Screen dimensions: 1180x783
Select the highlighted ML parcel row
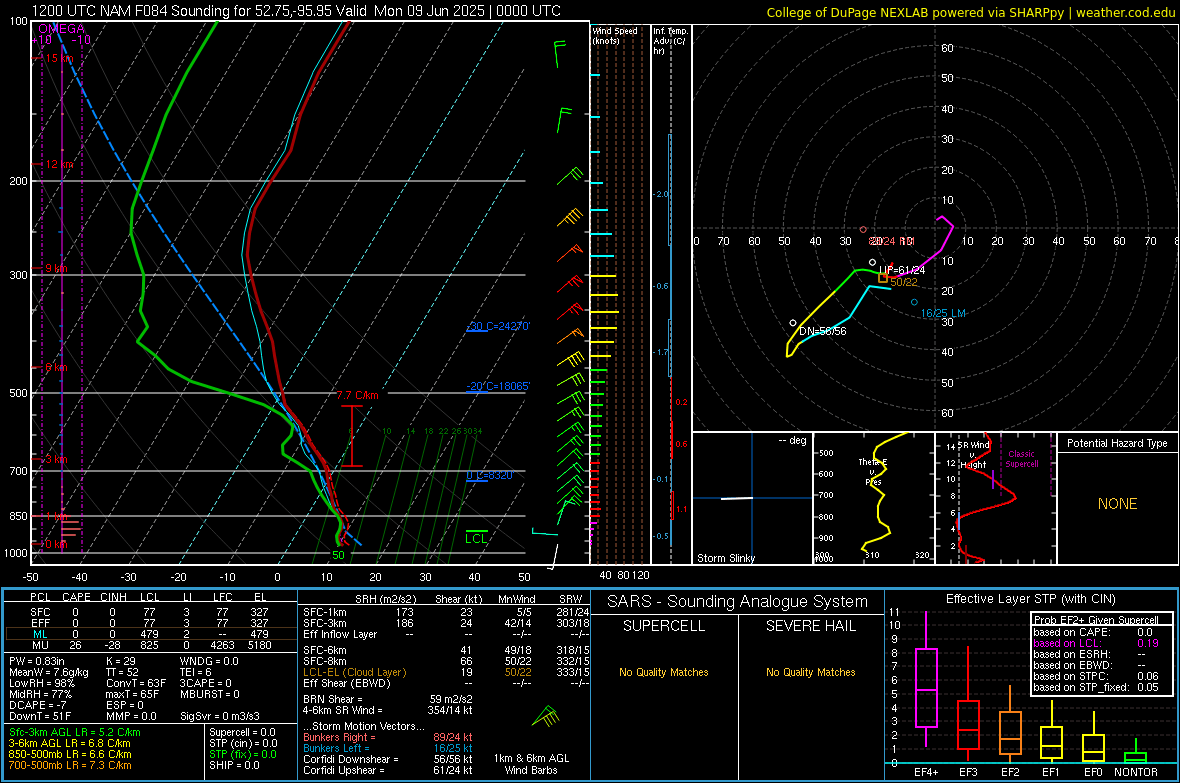[x=149, y=634]
